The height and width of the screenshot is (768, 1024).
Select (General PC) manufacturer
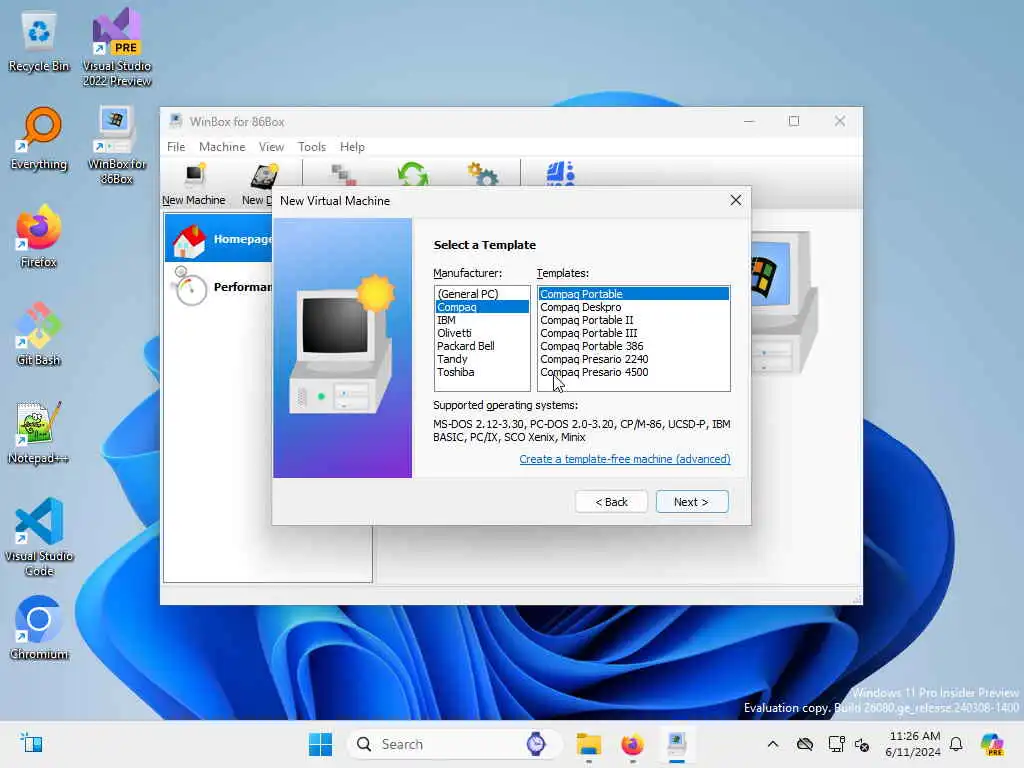[x=482, y=294]
